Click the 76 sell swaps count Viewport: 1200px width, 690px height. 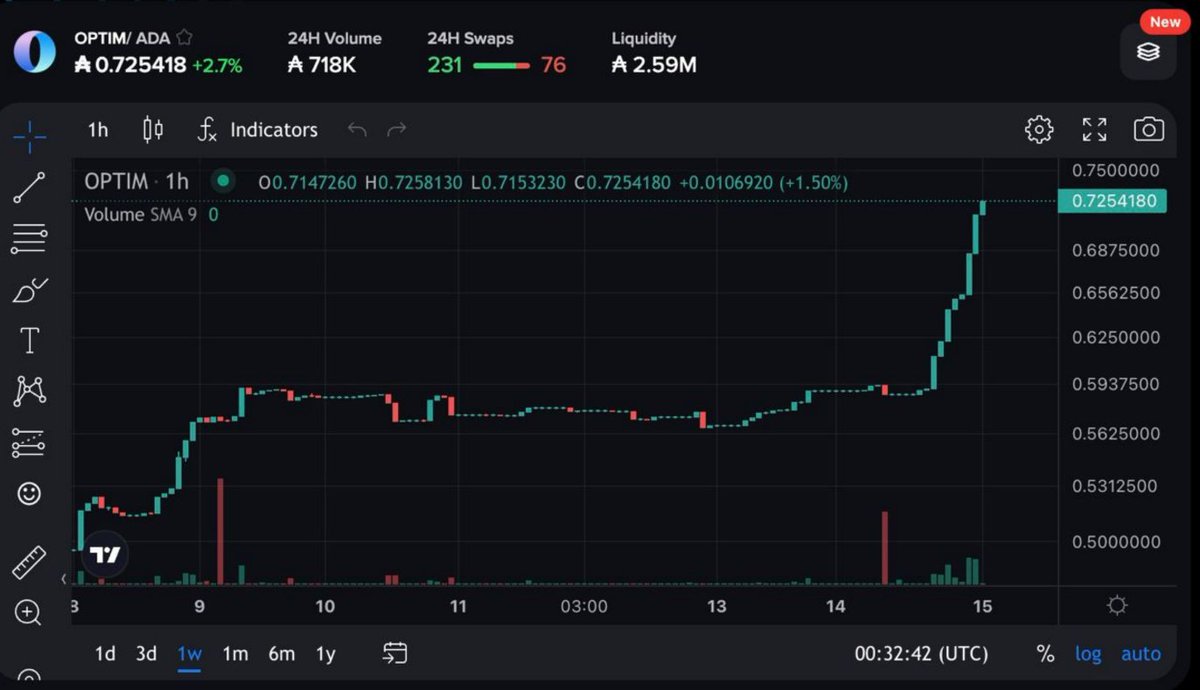coord(553,65)
